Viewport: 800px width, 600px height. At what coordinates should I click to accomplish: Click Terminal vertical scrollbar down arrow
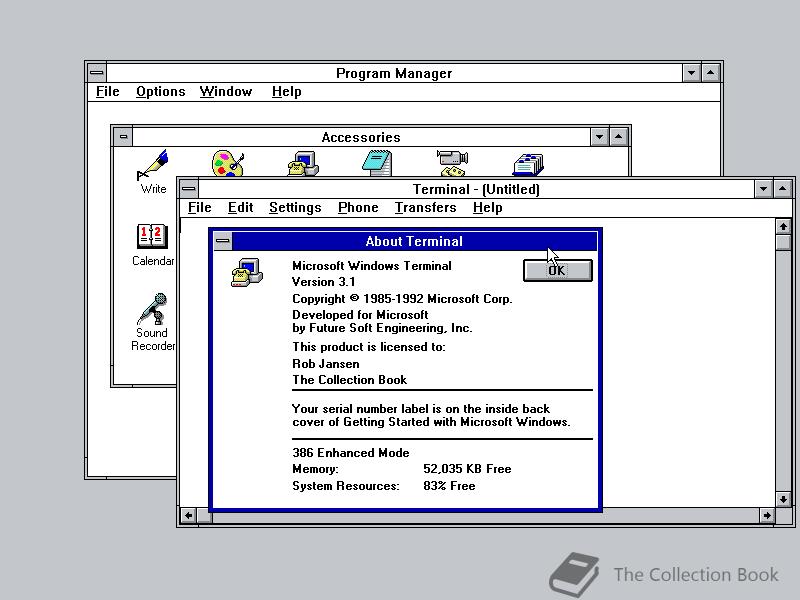783,499
